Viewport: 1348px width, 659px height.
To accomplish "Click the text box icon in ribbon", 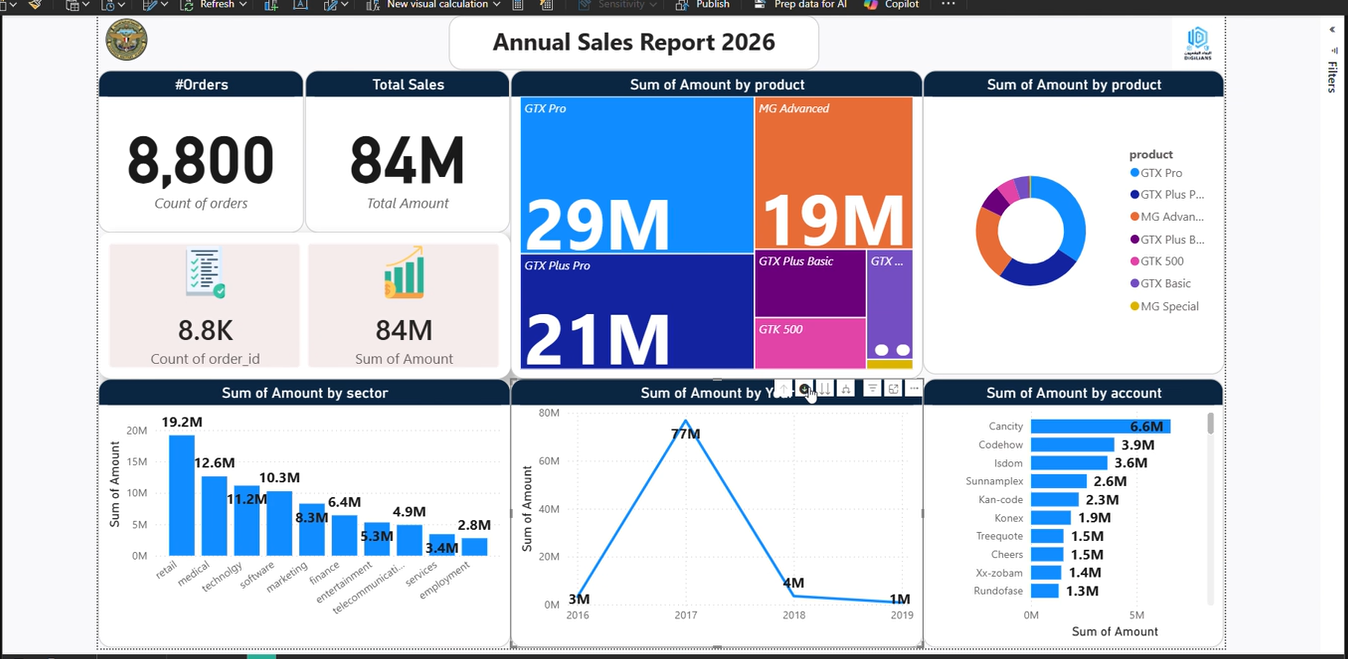I will coord(300,4).
